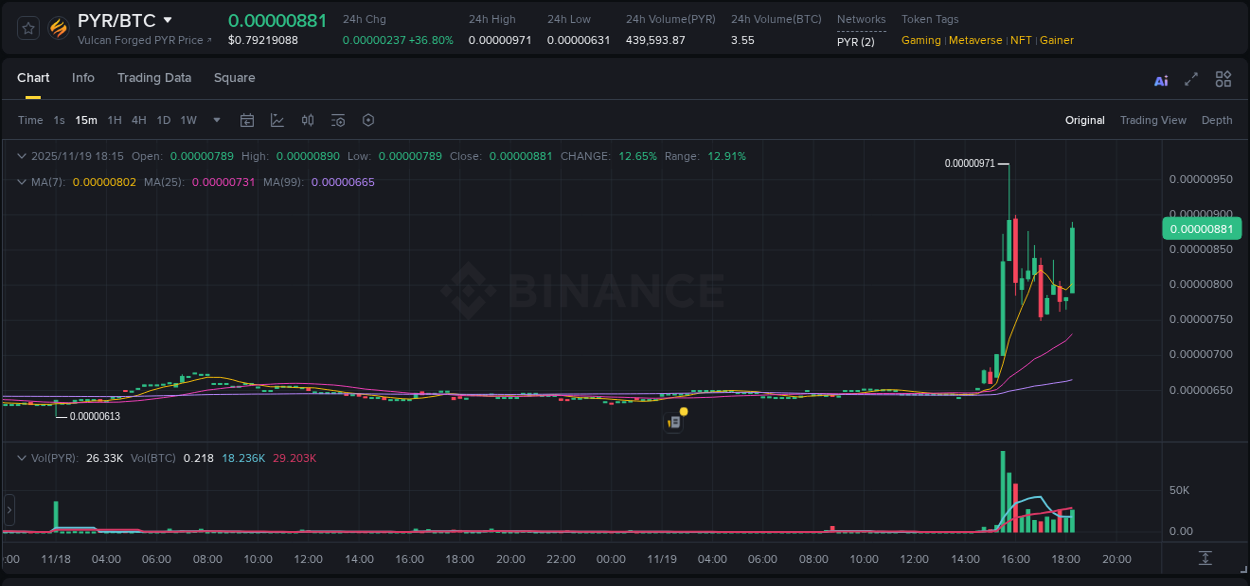Select the 1H timeframe
This screenshot has height=586, width=1250.
tap(116, 120)
